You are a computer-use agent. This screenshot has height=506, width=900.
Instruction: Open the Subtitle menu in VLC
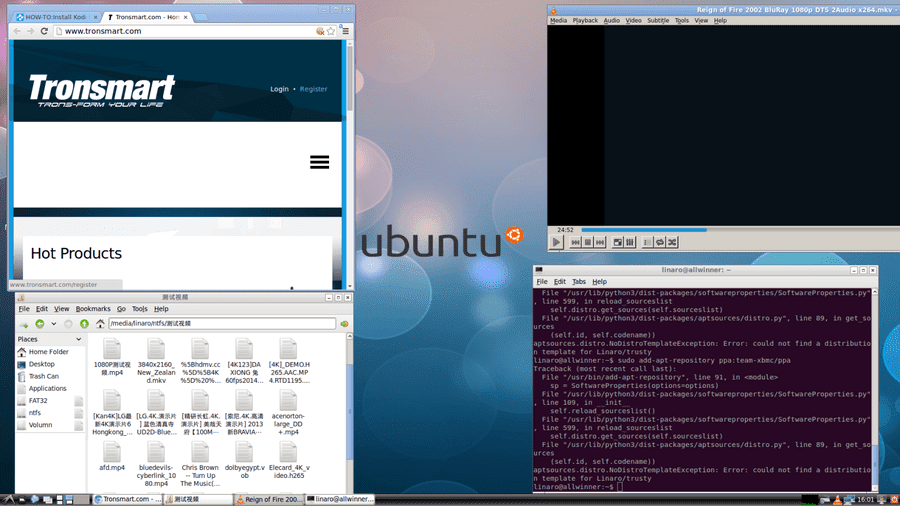tap(658, 20)
